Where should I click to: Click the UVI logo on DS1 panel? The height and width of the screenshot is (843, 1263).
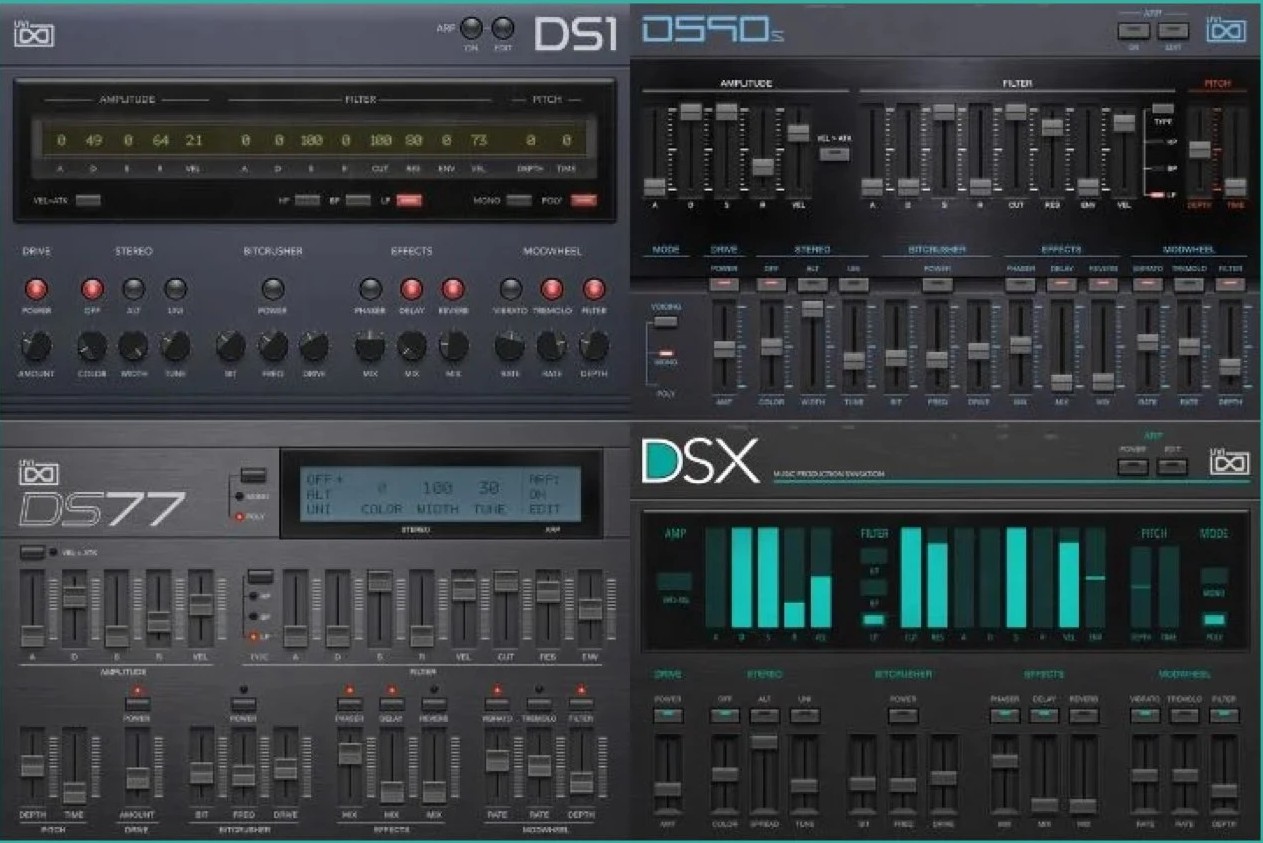pyautogui.click(x=34, y=34)
